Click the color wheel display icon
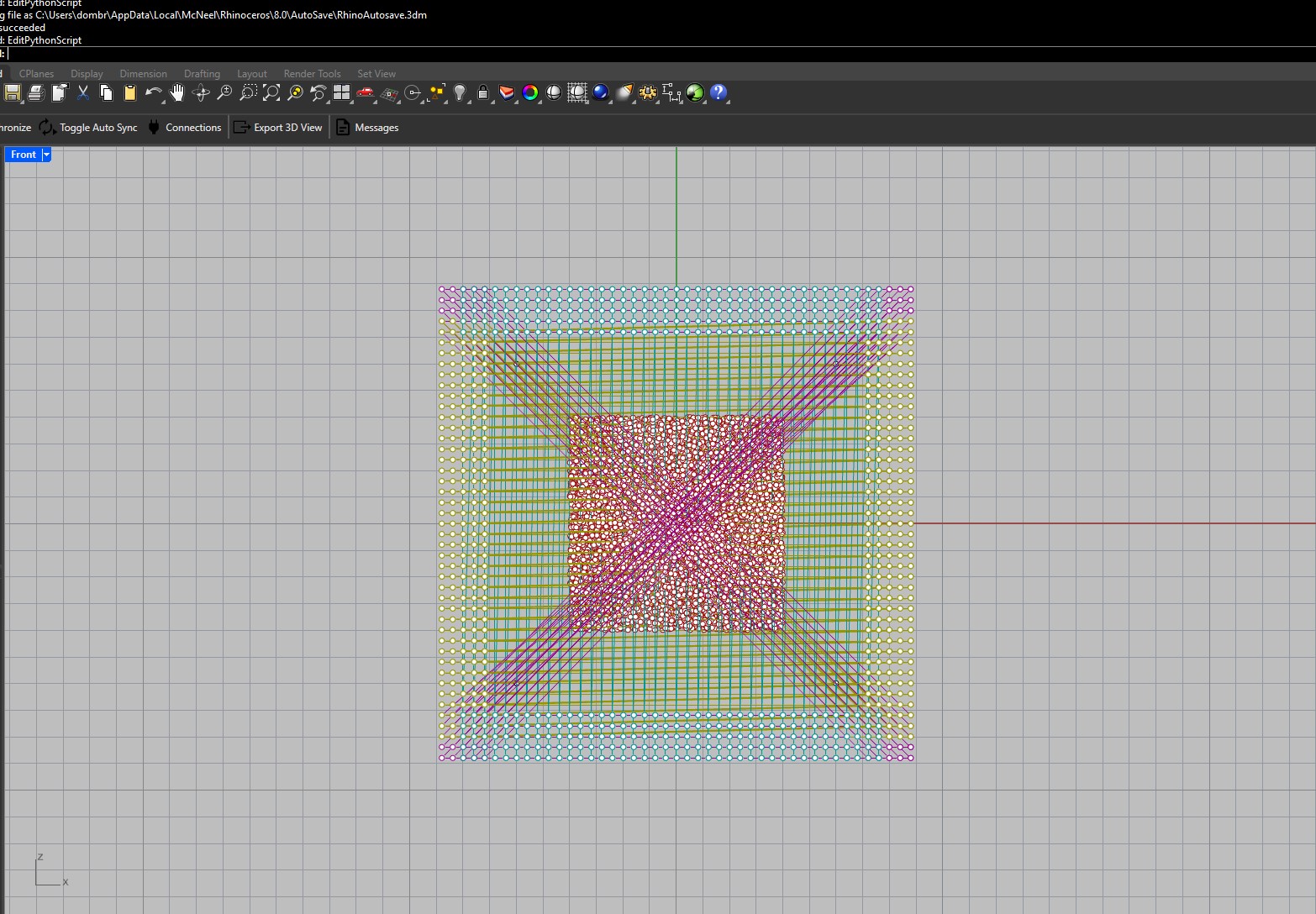1316x914 pixels. click(x=529, y=93)
